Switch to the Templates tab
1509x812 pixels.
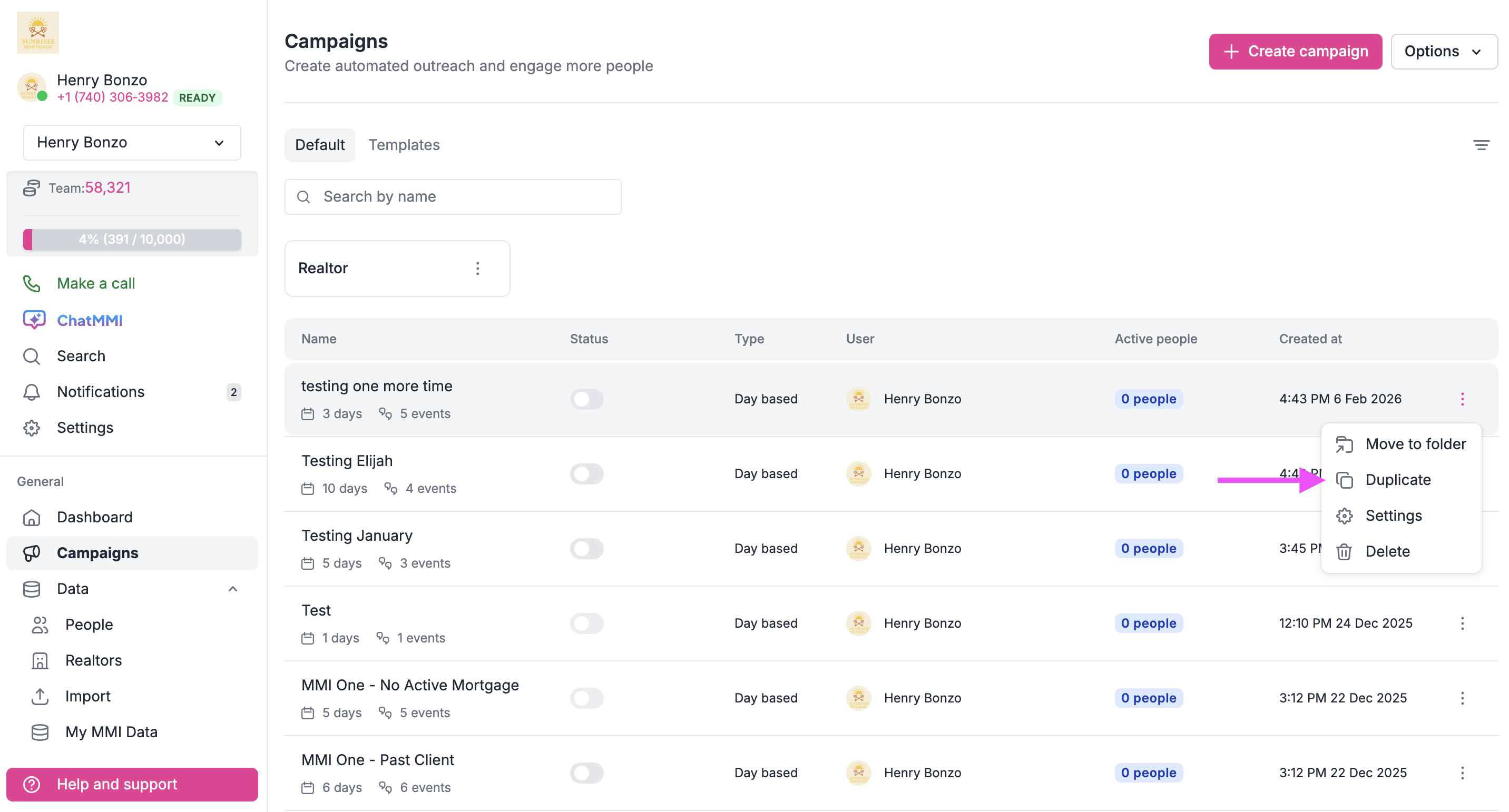(404, 145)
